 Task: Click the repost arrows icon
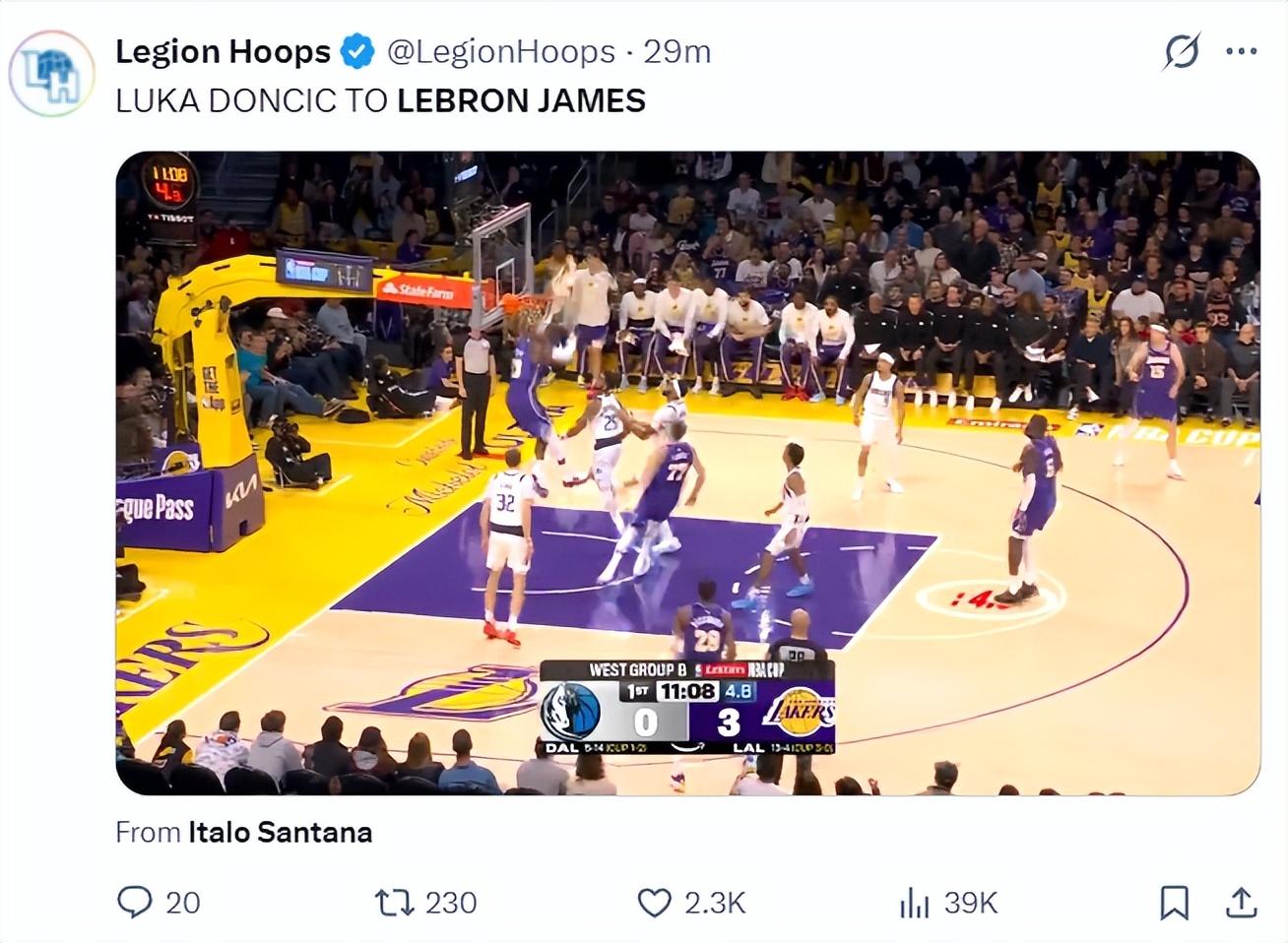point(395,902)
